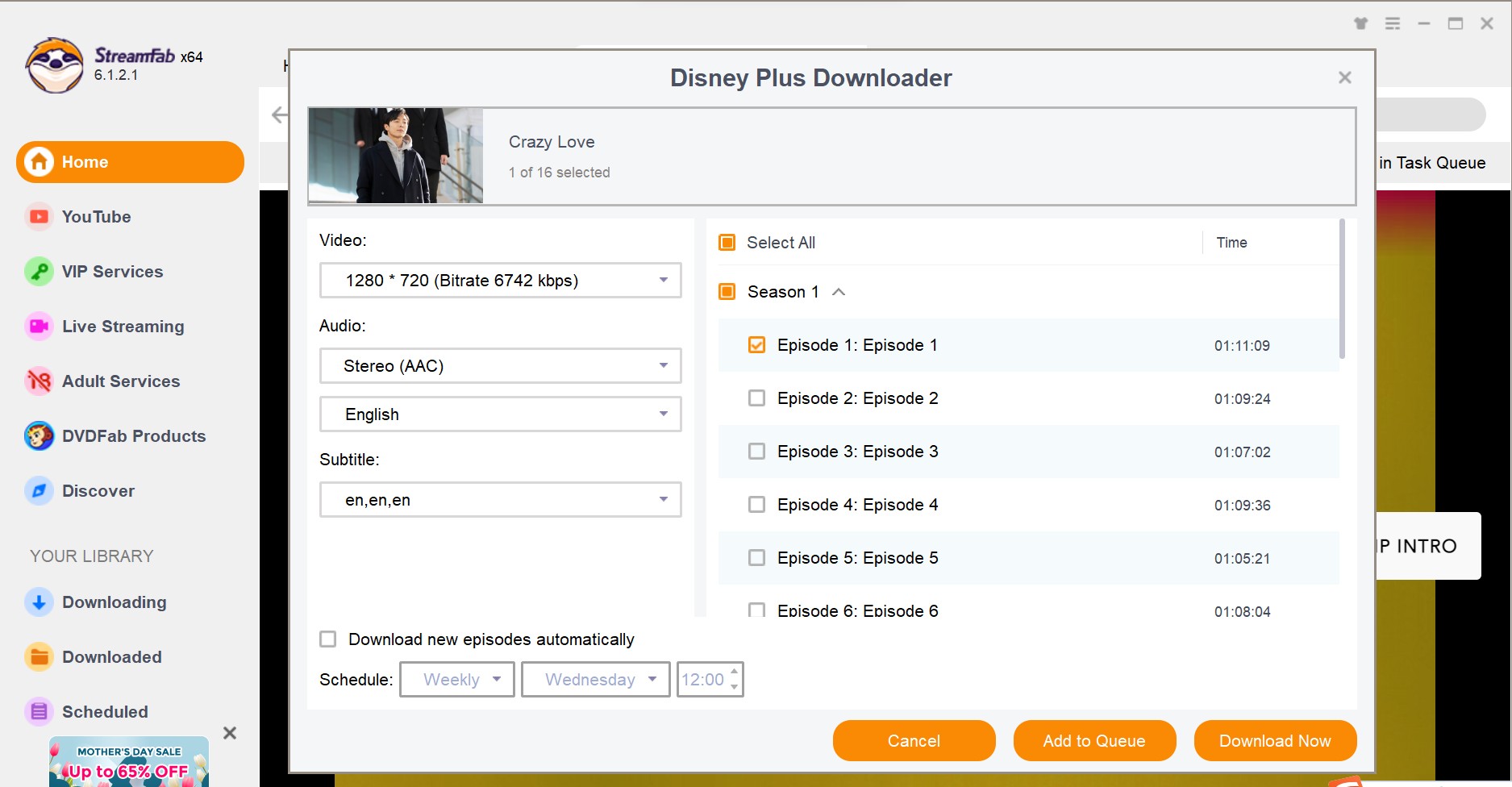The image size is (1512, 787).
Task: Expand the Stereo (AAC) audio dropdown
Action: (500, 366)
